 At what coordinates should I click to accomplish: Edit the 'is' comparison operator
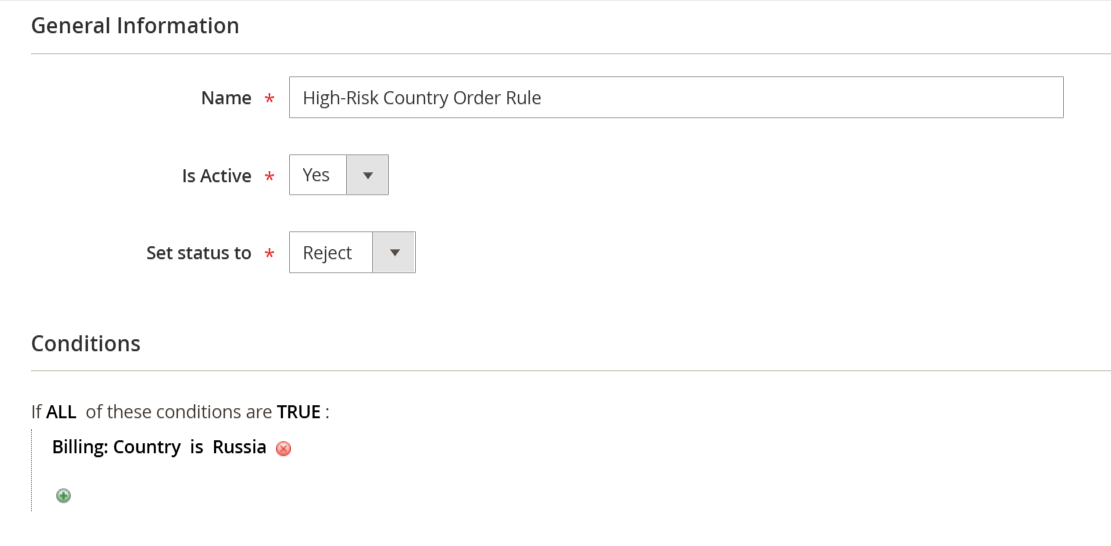click(x=196, y=448)
